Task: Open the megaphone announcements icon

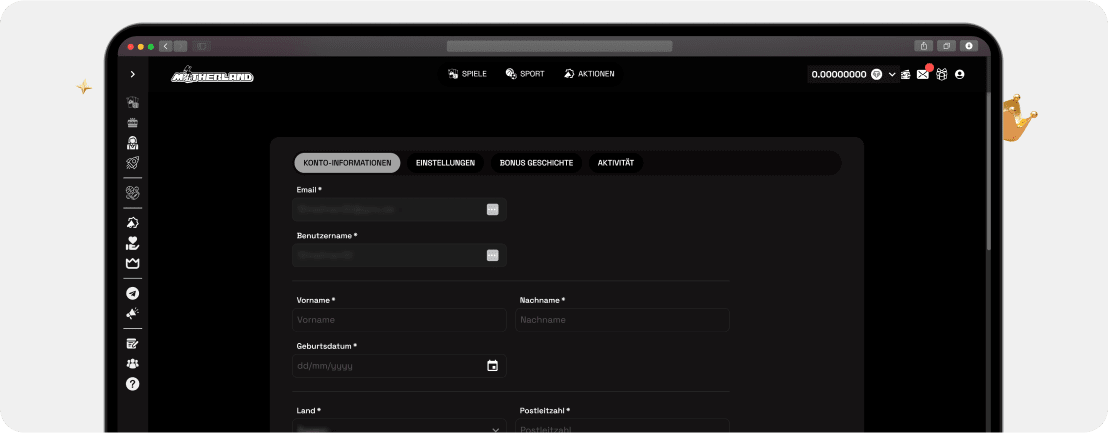Action: tap(132, 313)
